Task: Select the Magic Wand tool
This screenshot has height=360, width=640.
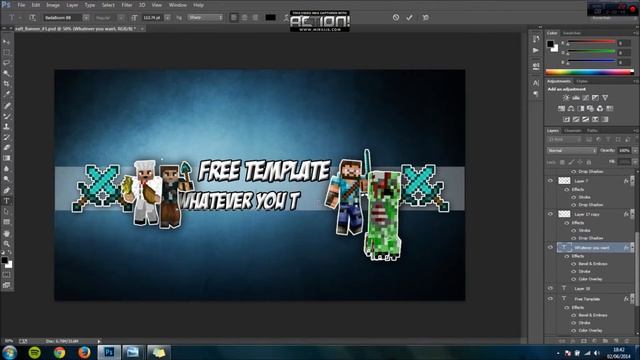Action: (7, 73)
